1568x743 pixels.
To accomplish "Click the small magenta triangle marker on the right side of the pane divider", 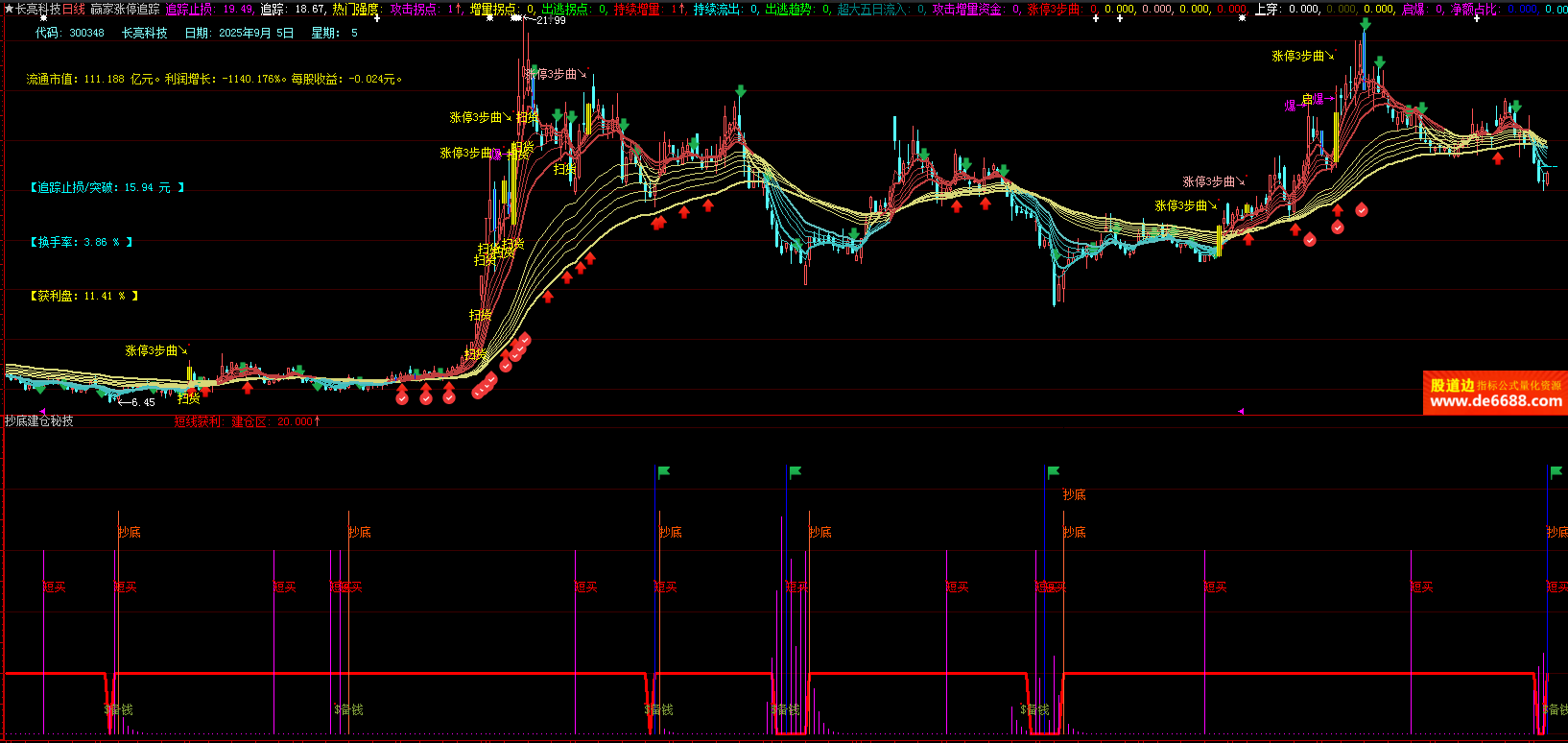I will (x=1240, y=411).
